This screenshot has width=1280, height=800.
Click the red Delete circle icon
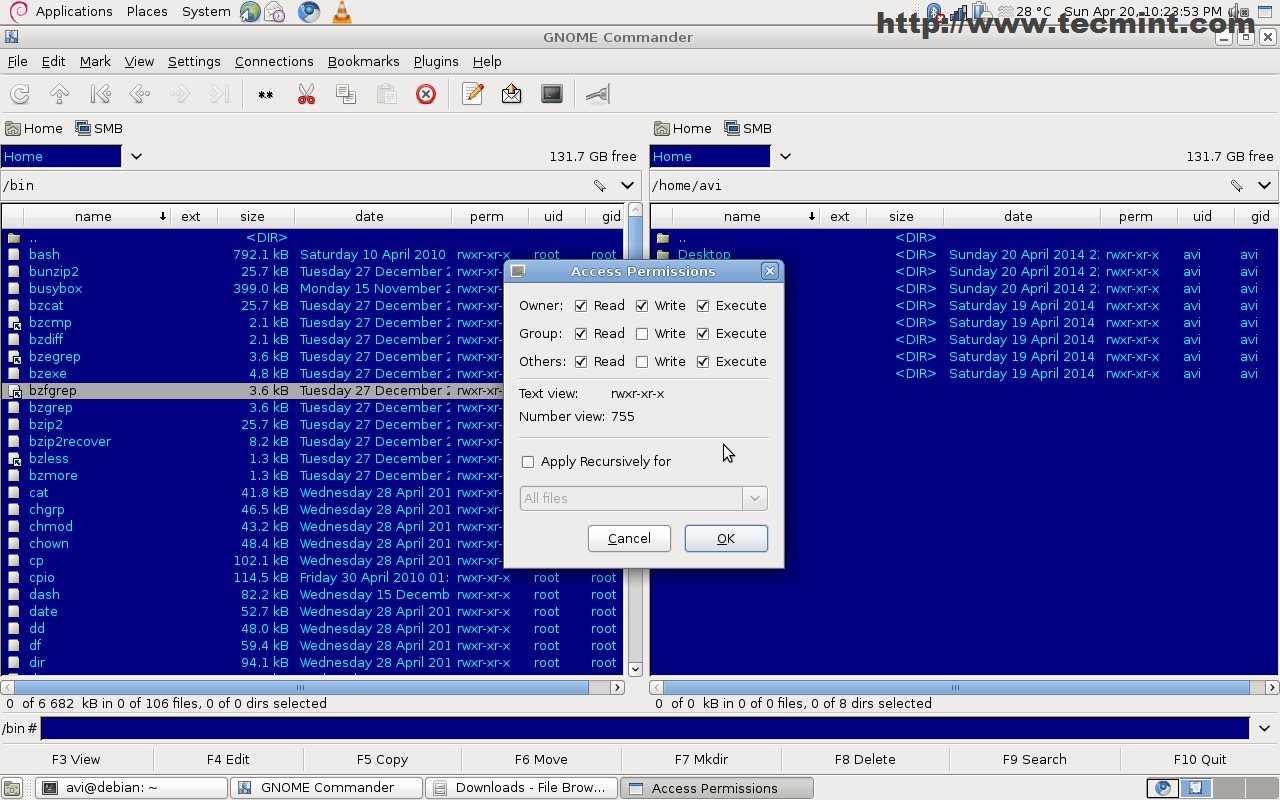pyautogui.click(x=426, y=95)
